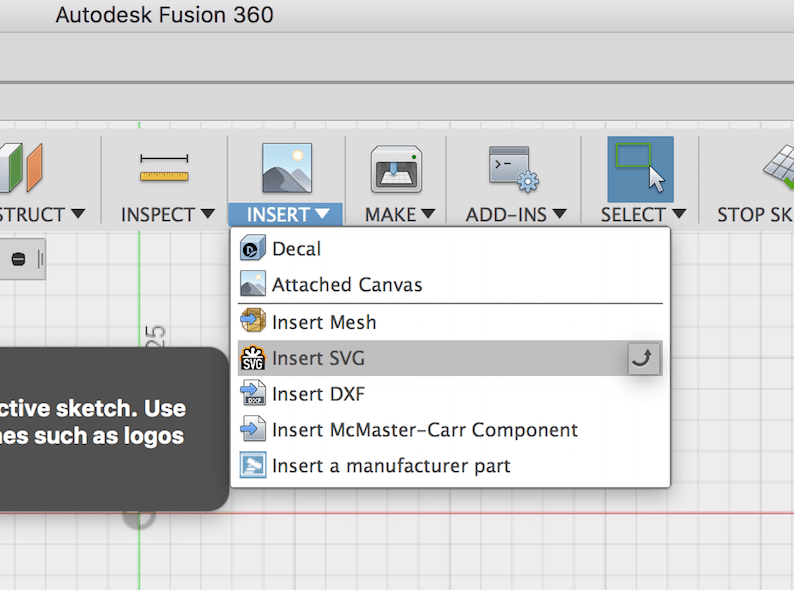Screen dimensions: 794x590
Task: Open the ADD-INS dropdown menu
Action: pos(515,215)
